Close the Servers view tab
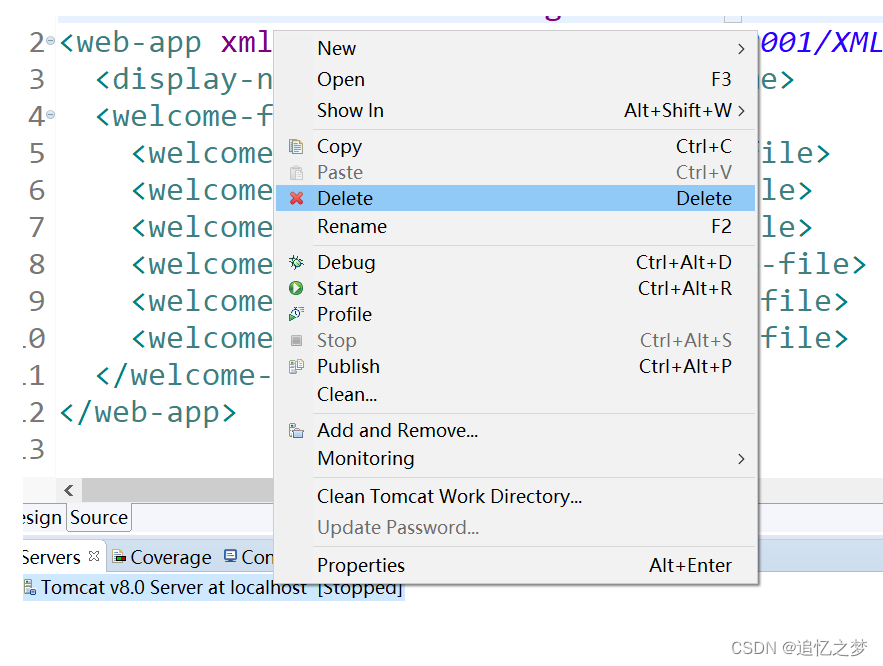This screenshot has width=883, height=666. tap(94, 556)
